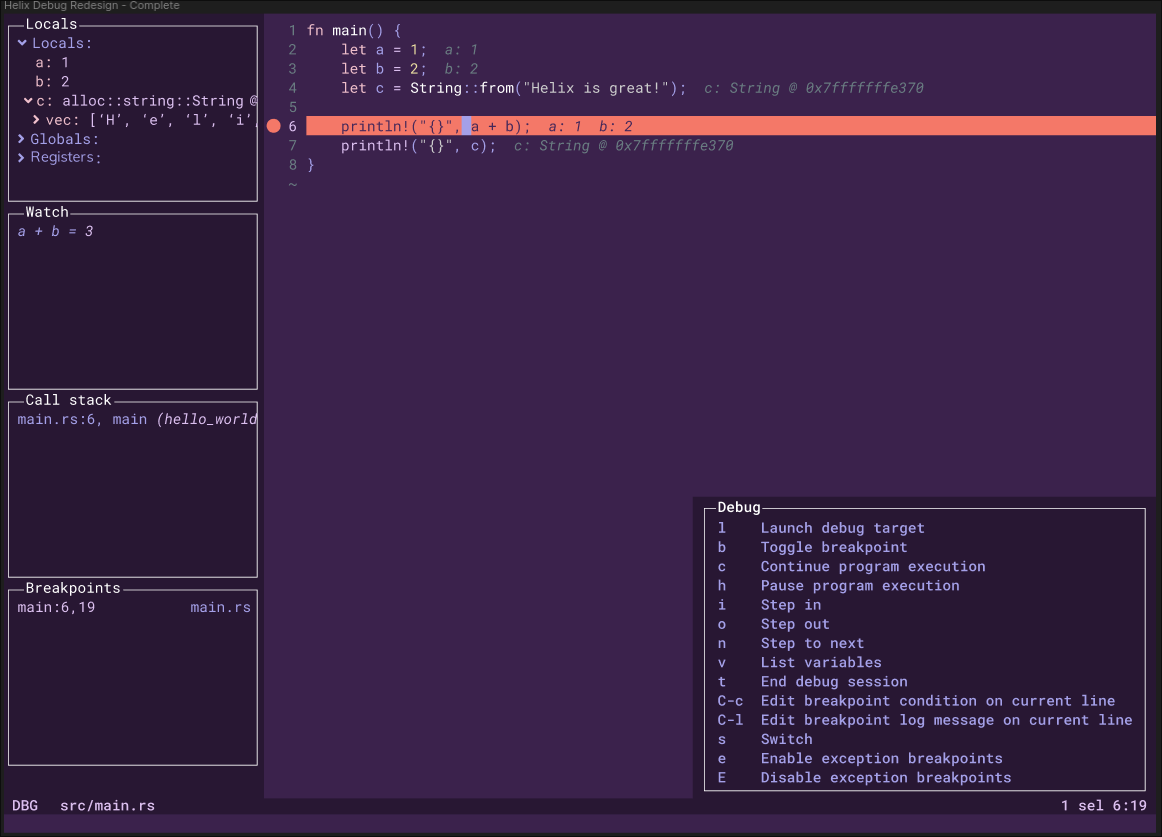The image size is (1162, 837).
Task: Choose Edit breakpoint log message on current line
Action: pos(946,720)
